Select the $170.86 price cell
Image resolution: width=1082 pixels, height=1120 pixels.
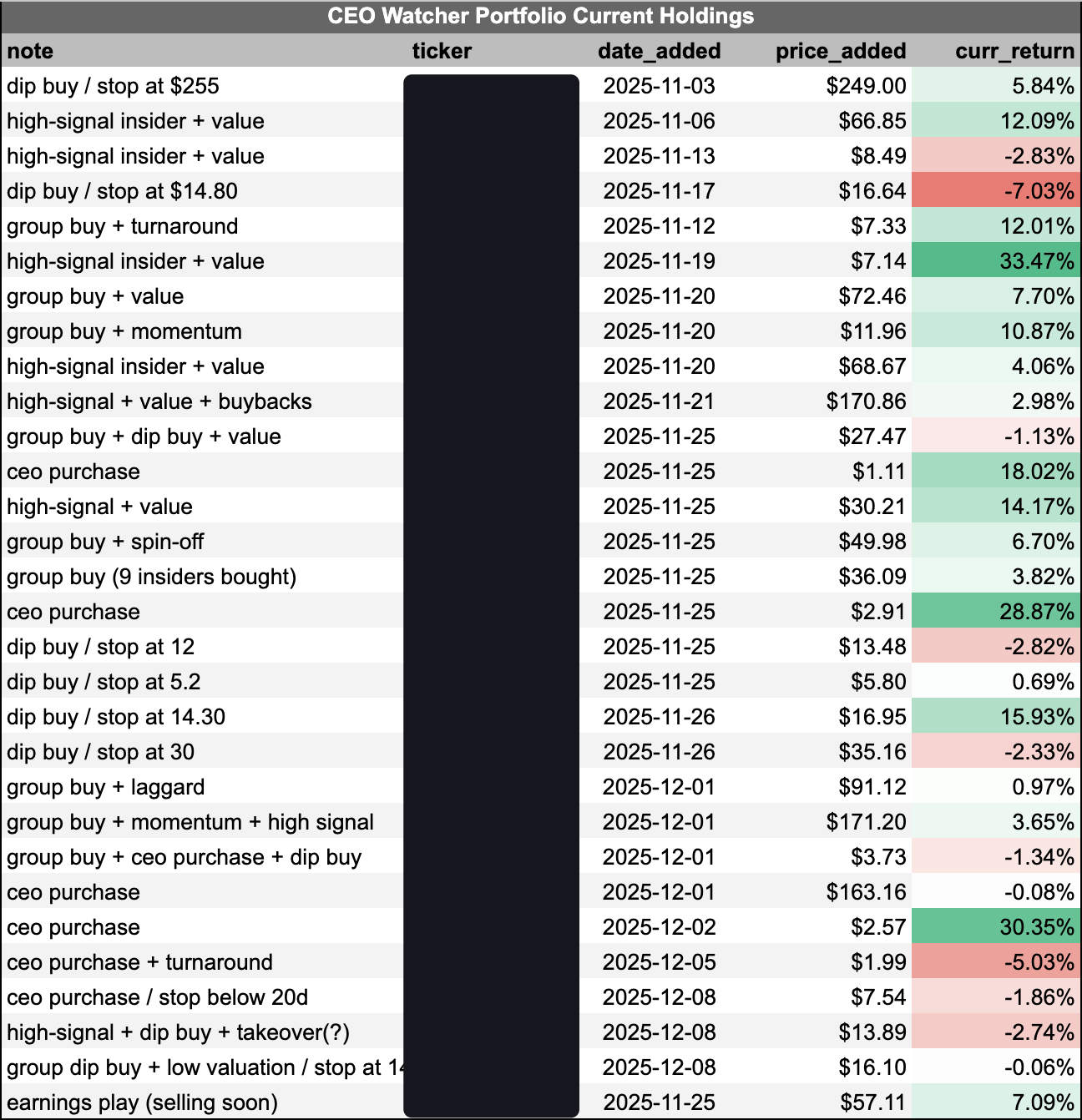click(866, 401)
